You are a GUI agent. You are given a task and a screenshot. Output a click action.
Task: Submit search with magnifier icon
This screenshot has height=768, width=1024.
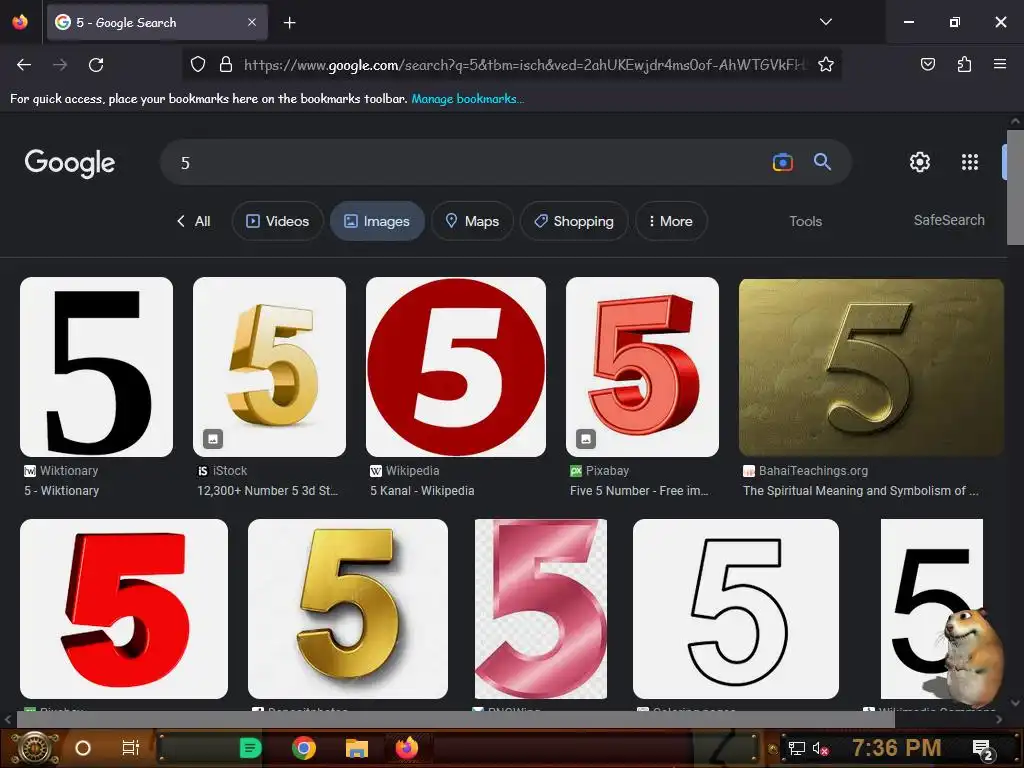click(x=822, y=162)
